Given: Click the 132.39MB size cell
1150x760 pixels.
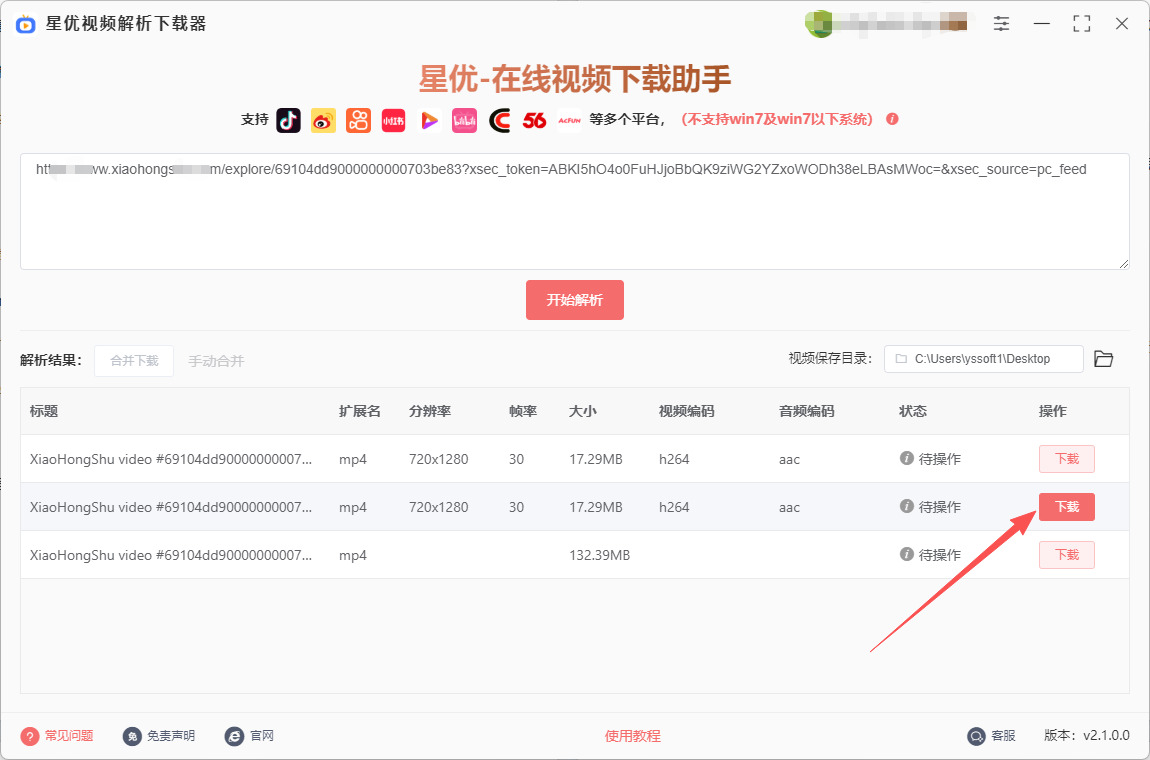Looking at the screenshot, I should pyautogui.click(x=599, y=555).
